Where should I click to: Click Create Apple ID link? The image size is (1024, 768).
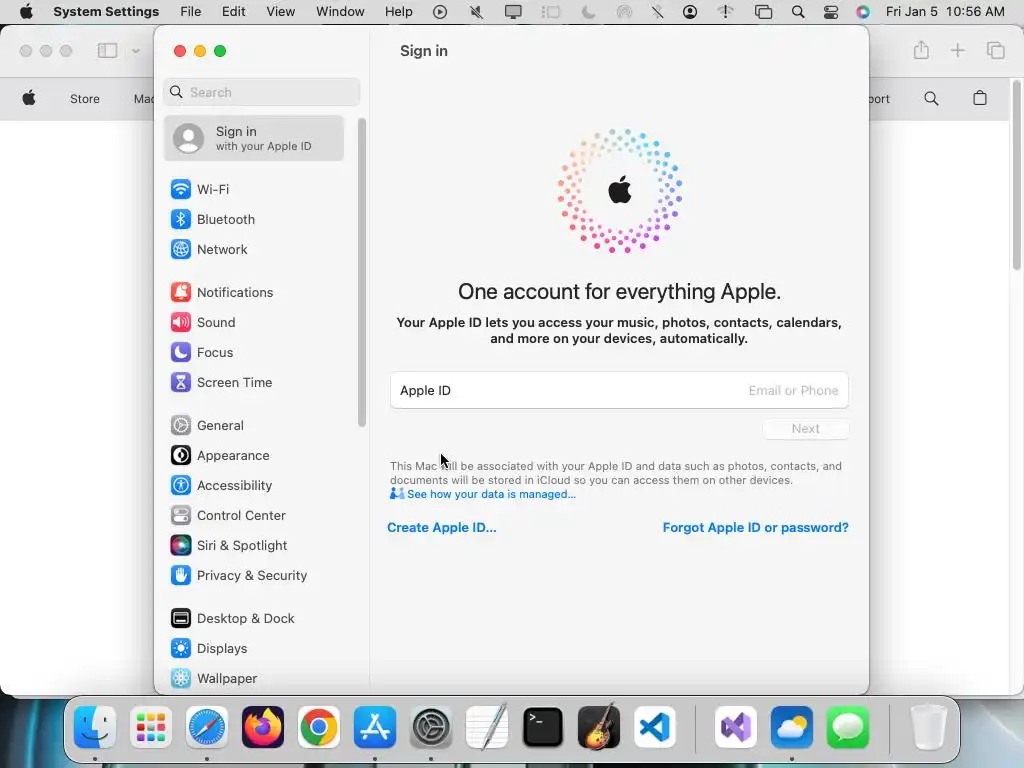coord(441,528)
